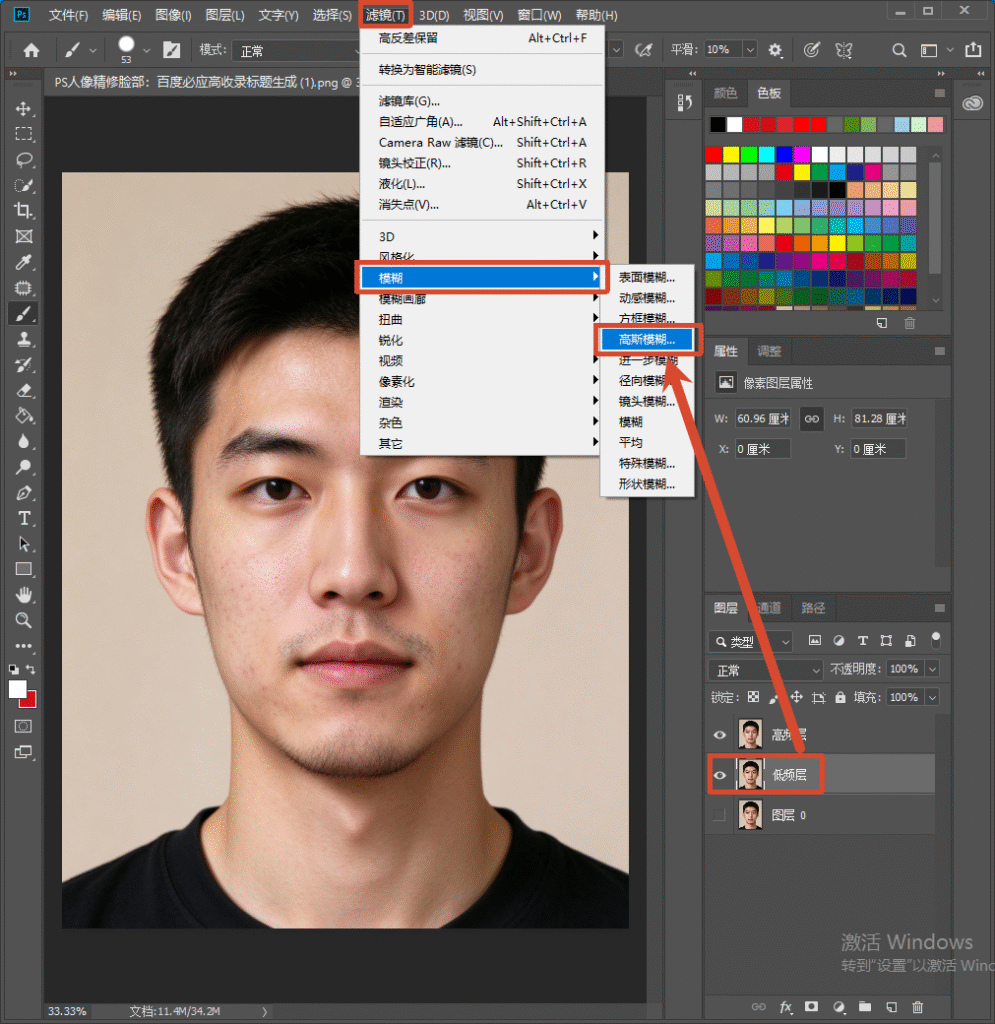Open the search icon in options bar
This screenshot has width=995, height=1024.
coord(899,50)
